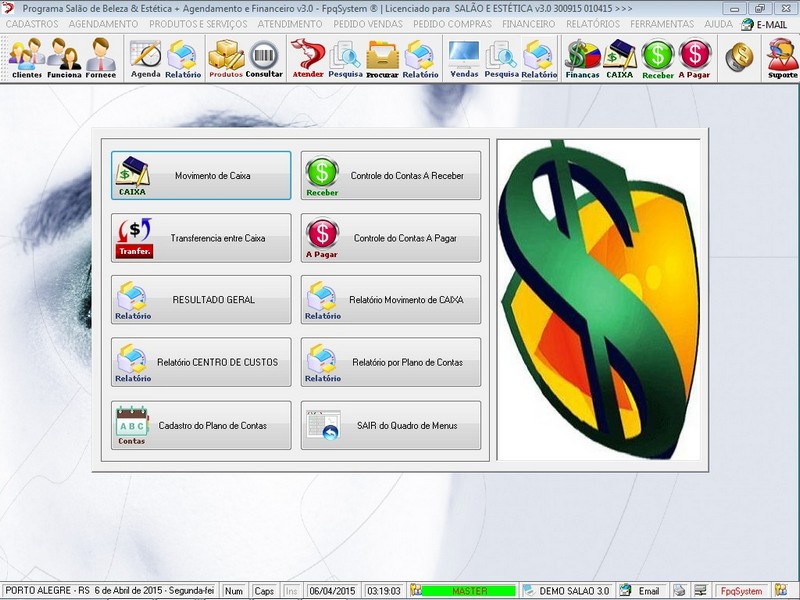This screenshot has width=800, height=600.
Task: Click the Consultar barcode icon
Action: (264, 58)
